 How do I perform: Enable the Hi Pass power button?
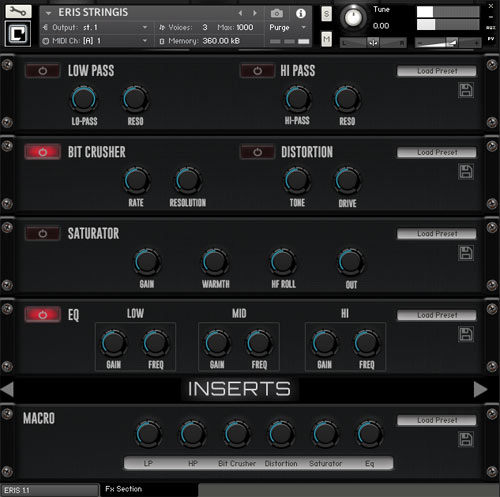tap(257, 71)
